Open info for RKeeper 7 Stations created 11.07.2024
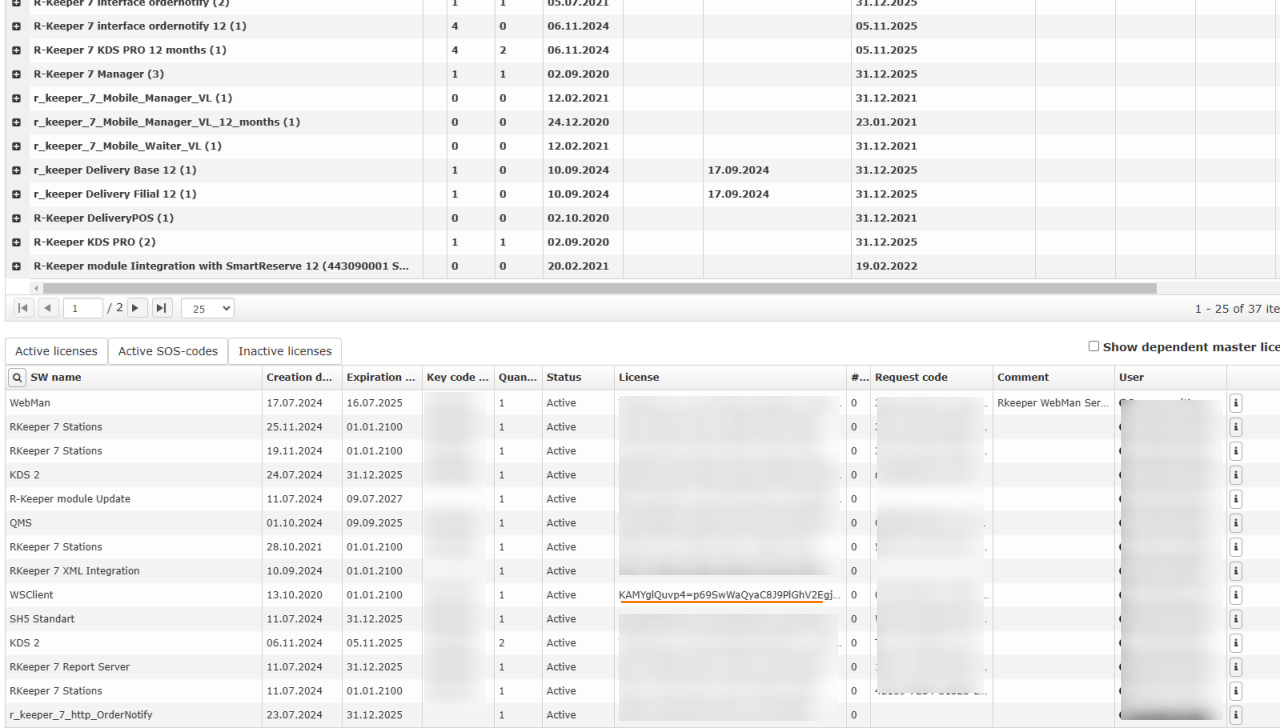This screenshot has height=728, width=1280. click(x=1236, y=691)
